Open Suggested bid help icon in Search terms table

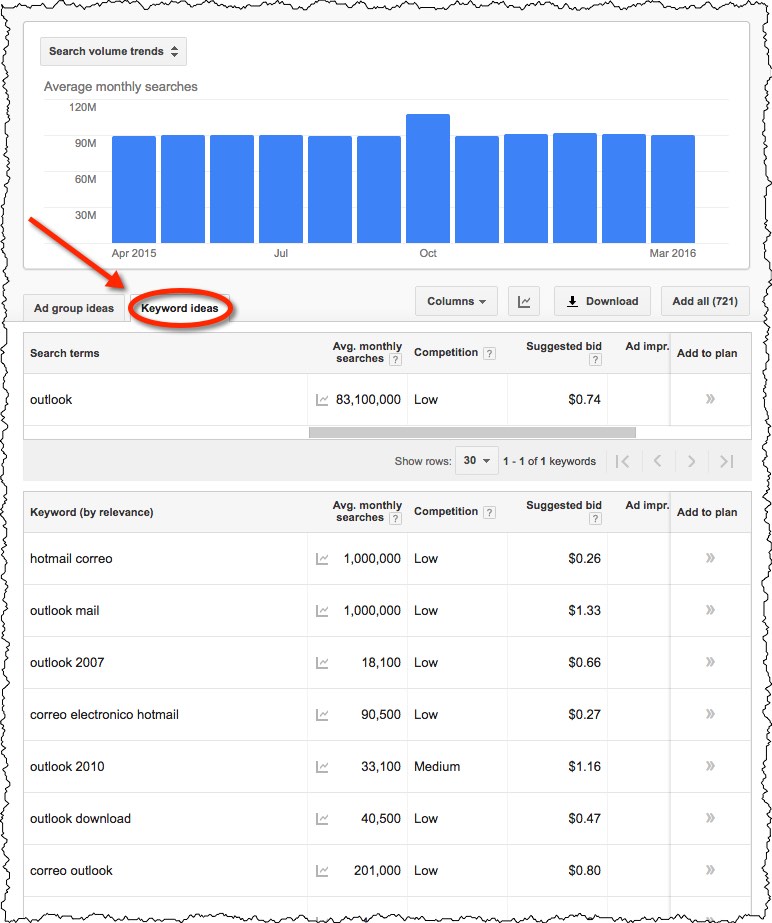point(595,359)
